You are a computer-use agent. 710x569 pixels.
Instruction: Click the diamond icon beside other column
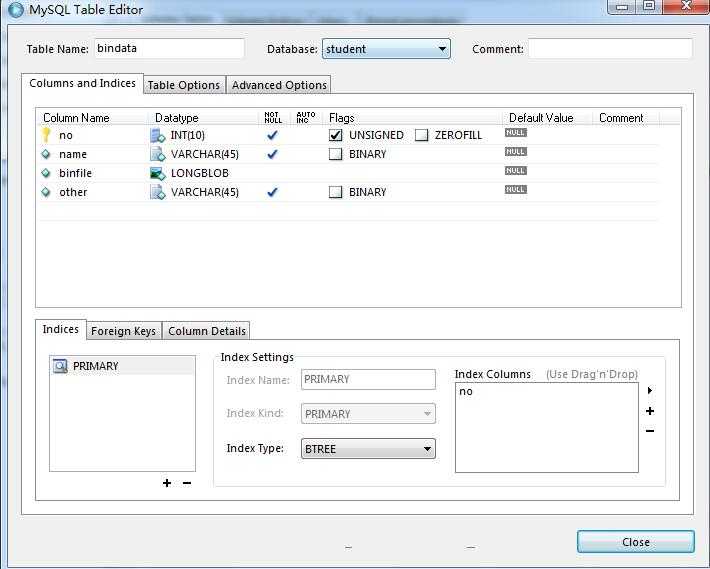coord(46,192)
